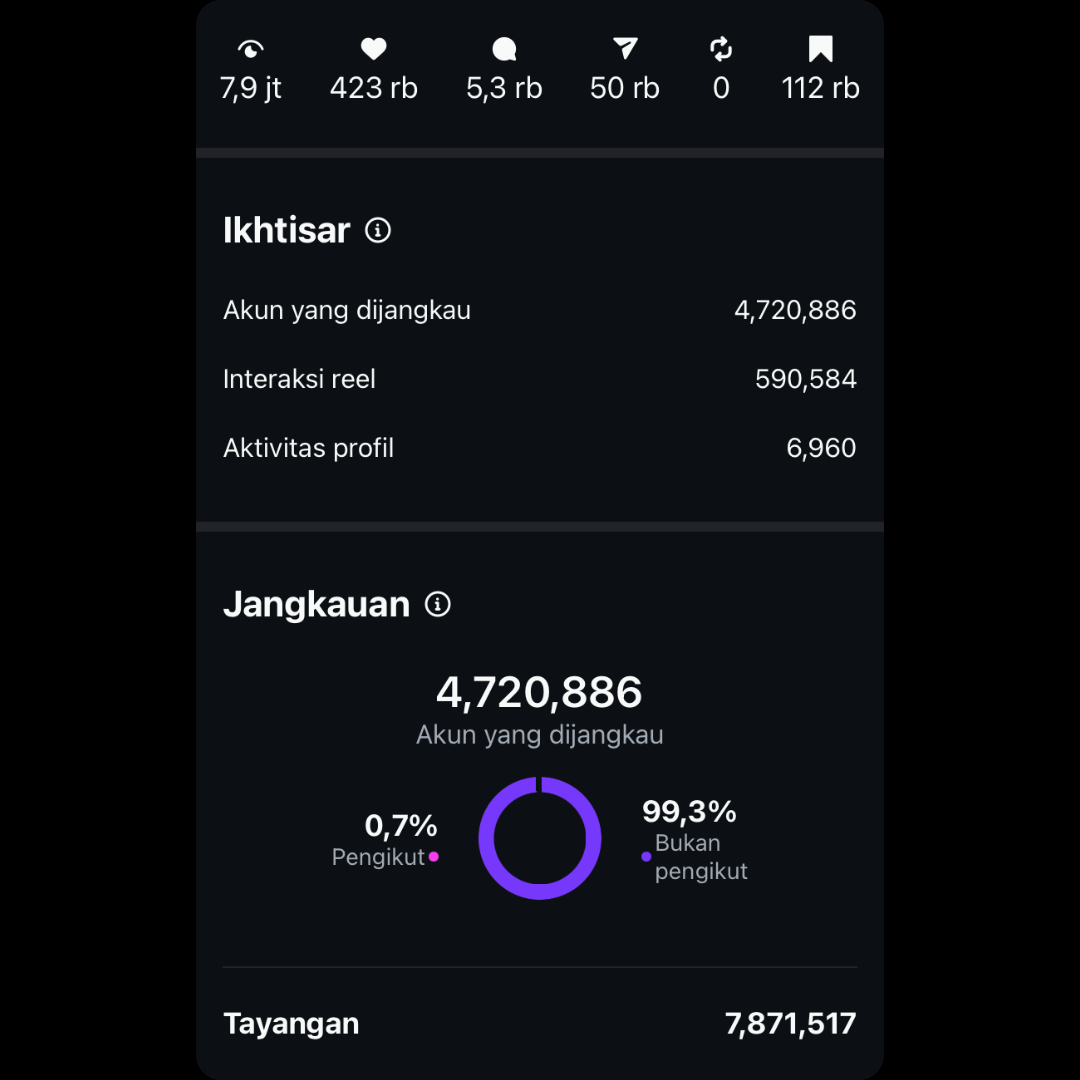Tap the views eye icon
This screenshot has width=1080, height=1080.
[251, 49]
